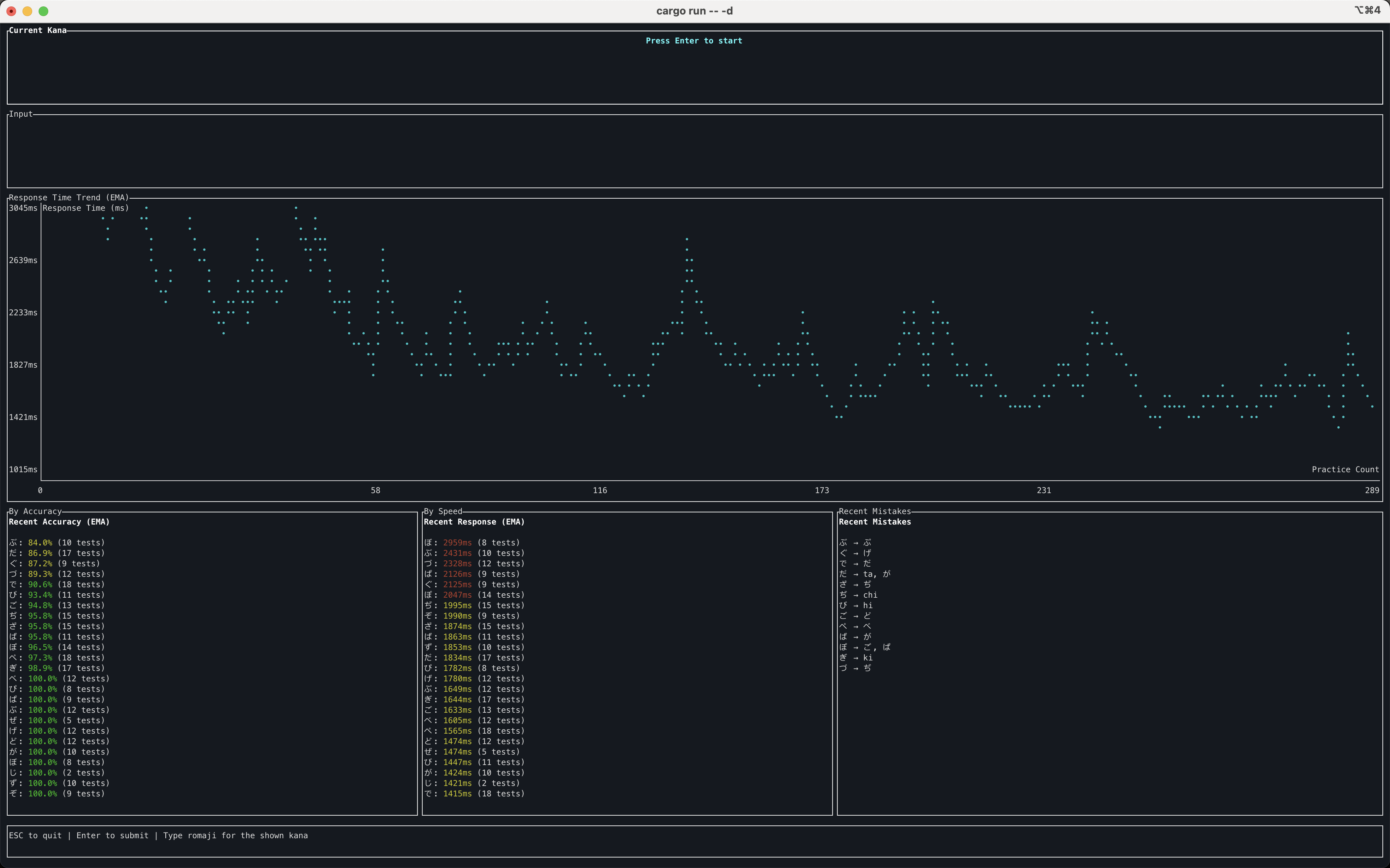Click the で 90.6% accuracy row

point(57,584)
